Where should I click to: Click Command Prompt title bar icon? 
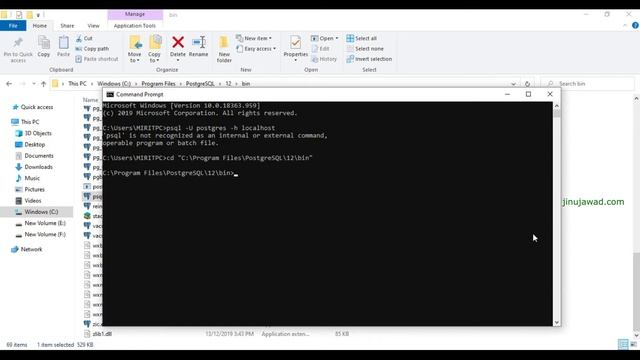[x=110, y=94]
